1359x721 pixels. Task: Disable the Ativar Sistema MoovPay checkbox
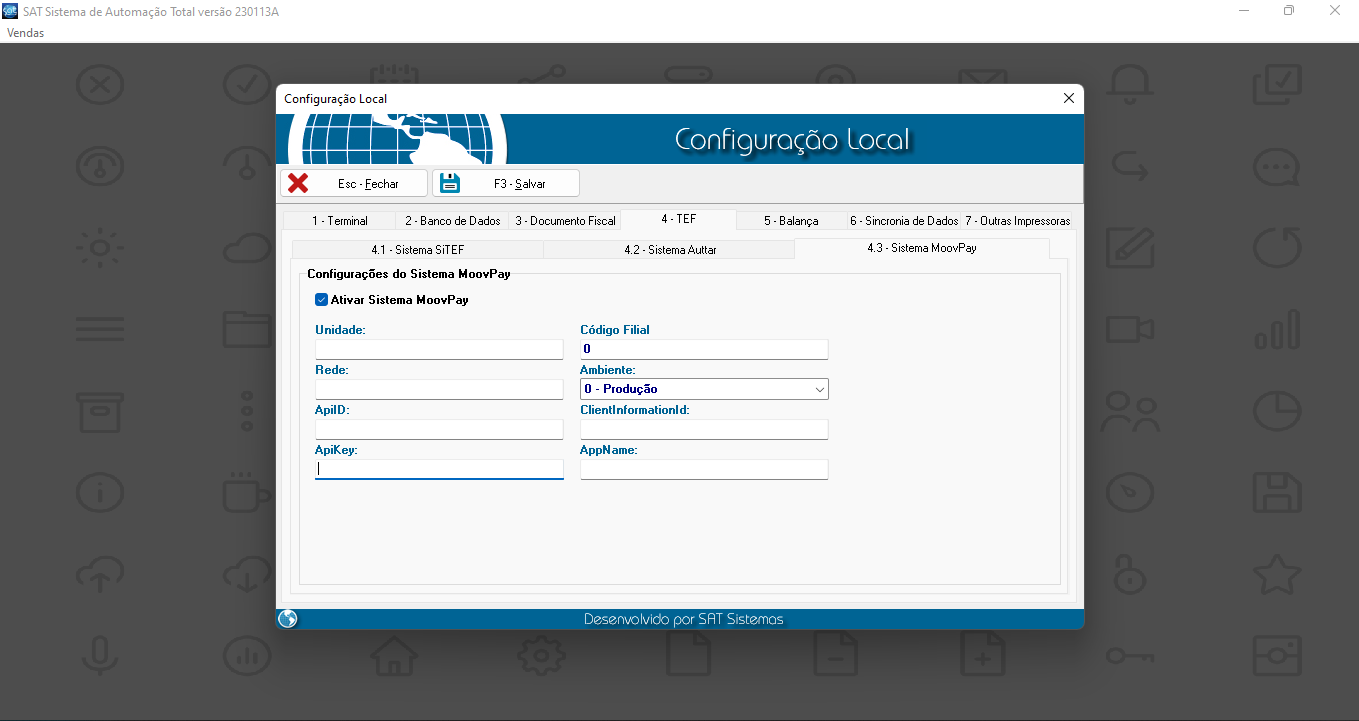tap(322, 299)
